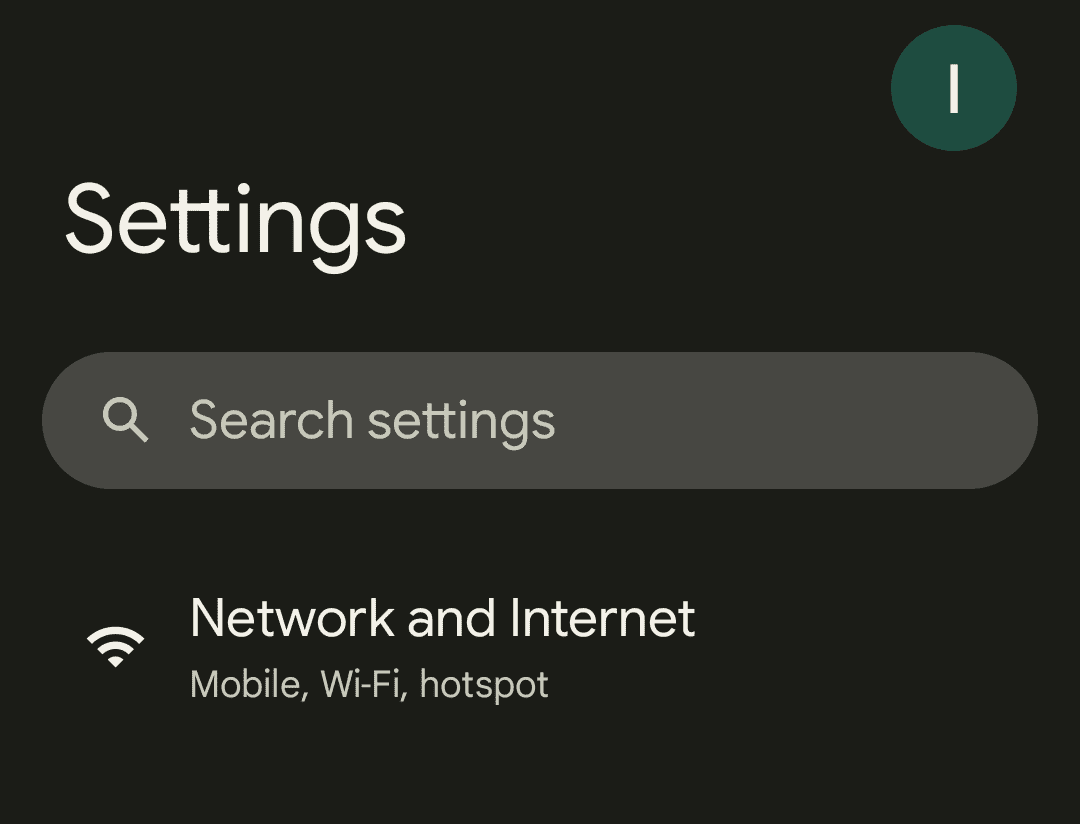
Task: Focus the Search settings field
Action: [x=540, y=420]
